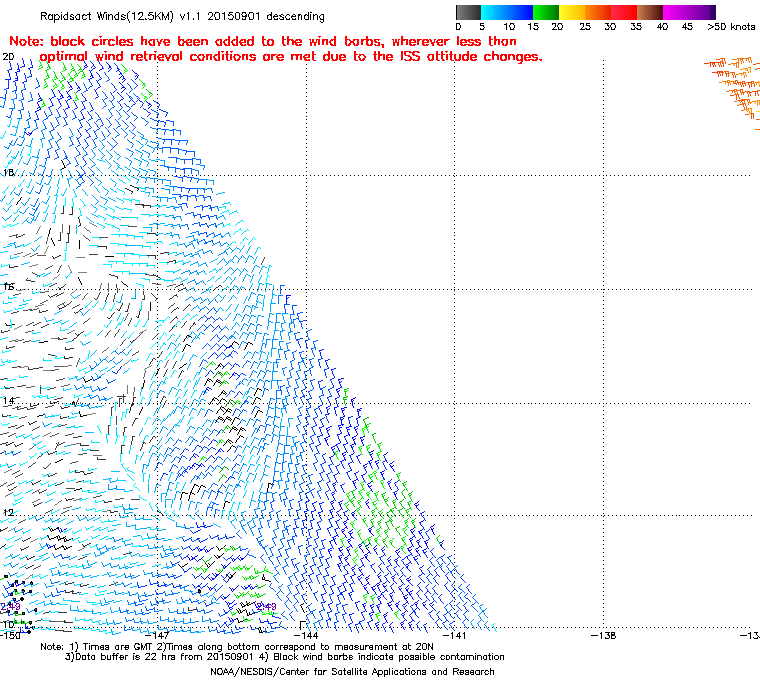Click the '25' label under the color bar
The width and height of the screenshot is (760, 688).
(585, 27)
